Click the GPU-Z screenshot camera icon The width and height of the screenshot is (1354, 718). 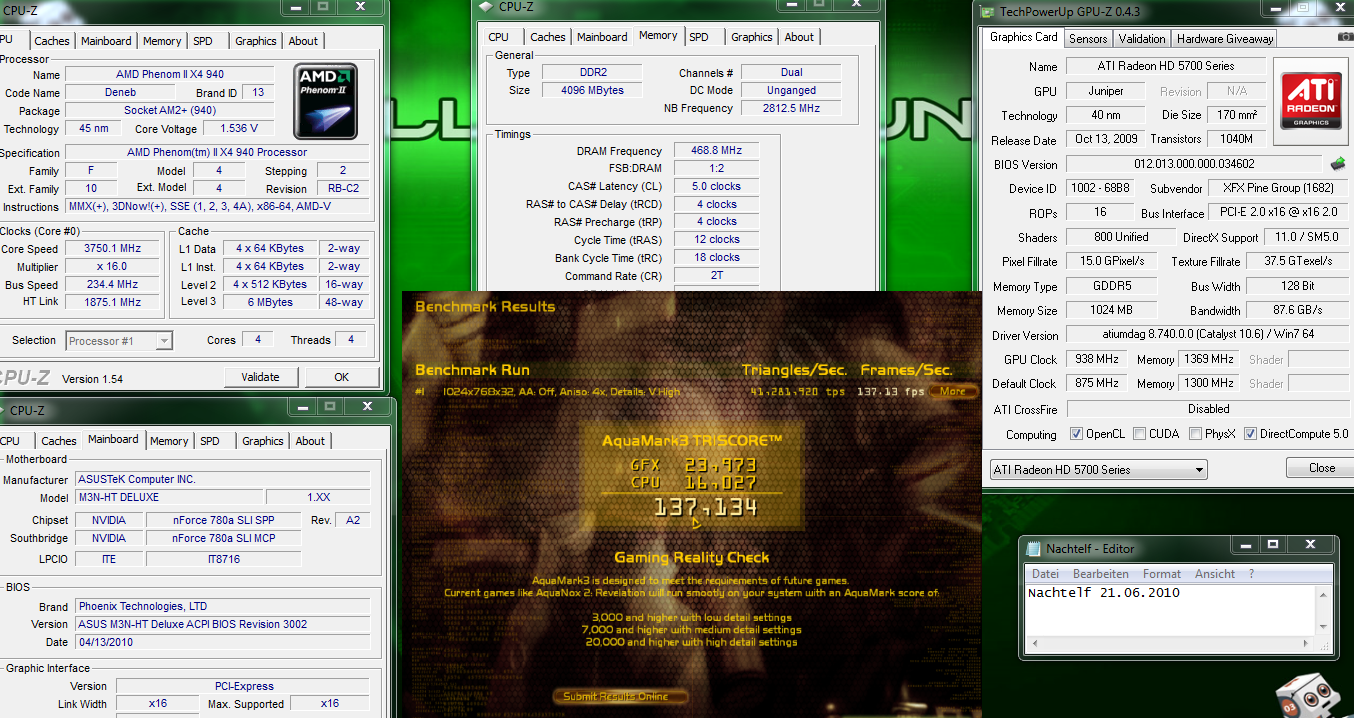pyautogui.click(x=1343, y=38)
